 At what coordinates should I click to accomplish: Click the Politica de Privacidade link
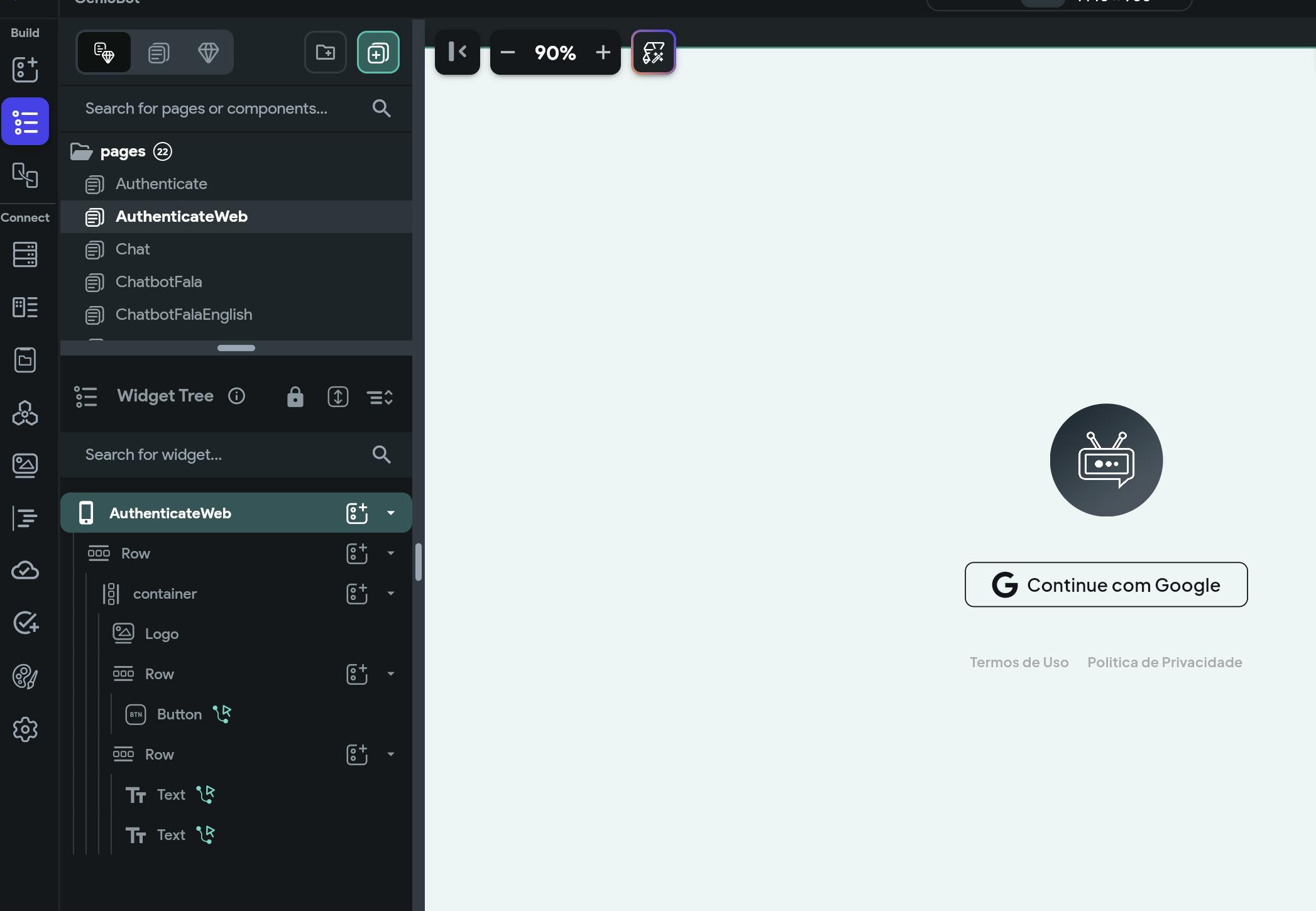tap(1165, 662)
